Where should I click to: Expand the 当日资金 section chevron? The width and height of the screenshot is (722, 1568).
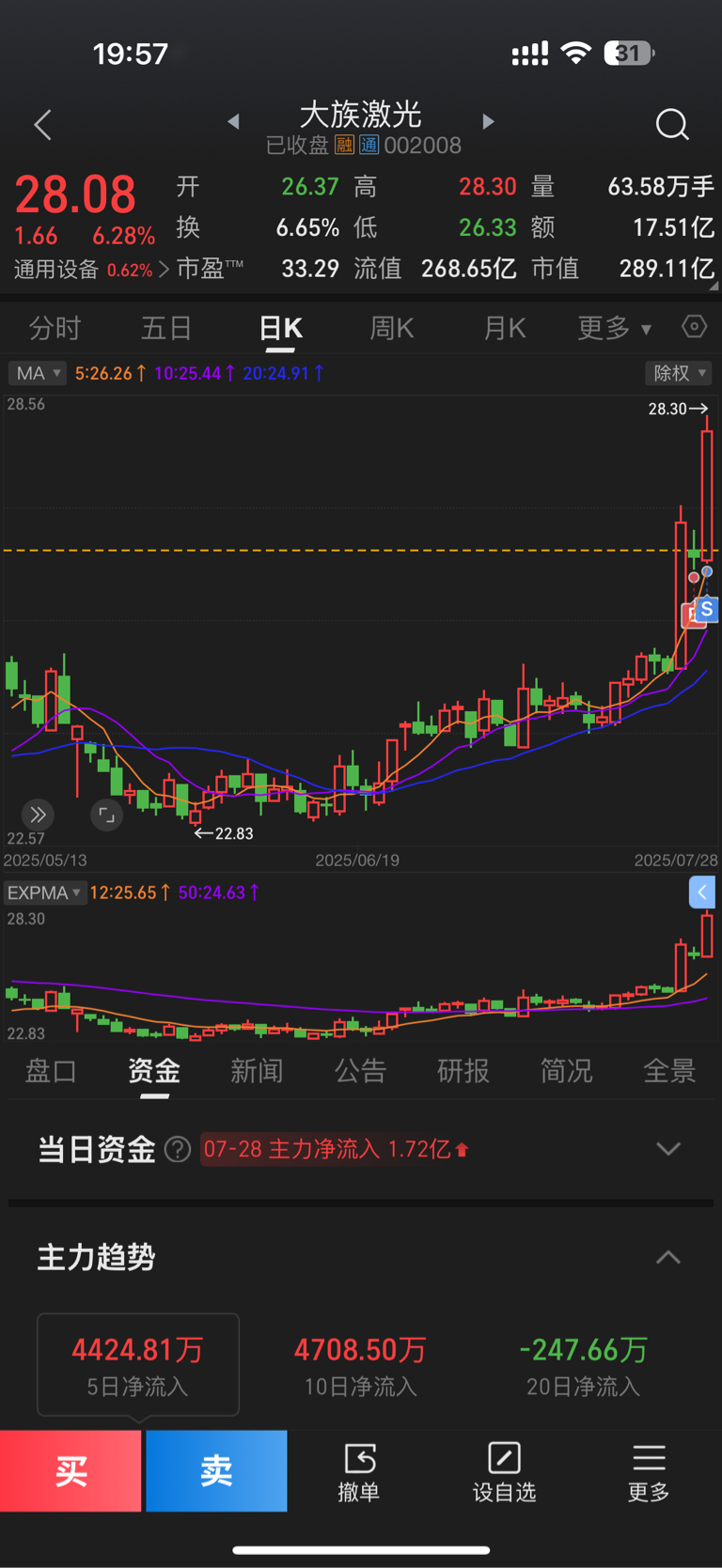[x=668, y=1149]
